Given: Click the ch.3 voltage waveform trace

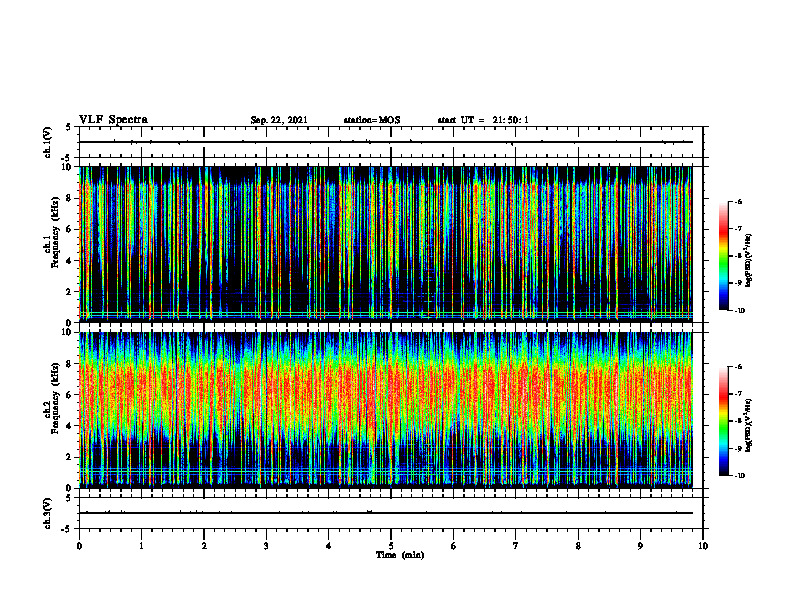Looking at the screenshot, I should point(386,513).
